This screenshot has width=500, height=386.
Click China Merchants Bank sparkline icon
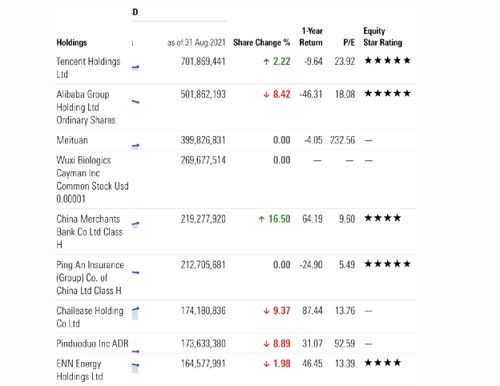point(135,225)
